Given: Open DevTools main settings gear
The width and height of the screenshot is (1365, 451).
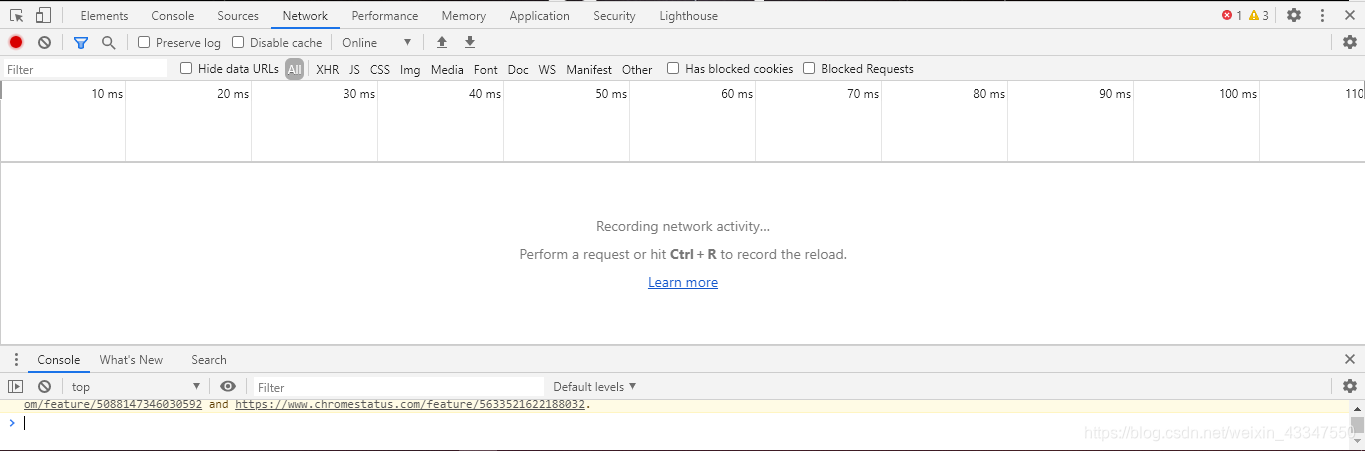Looking at the screenshot, I should point(1294,15).
